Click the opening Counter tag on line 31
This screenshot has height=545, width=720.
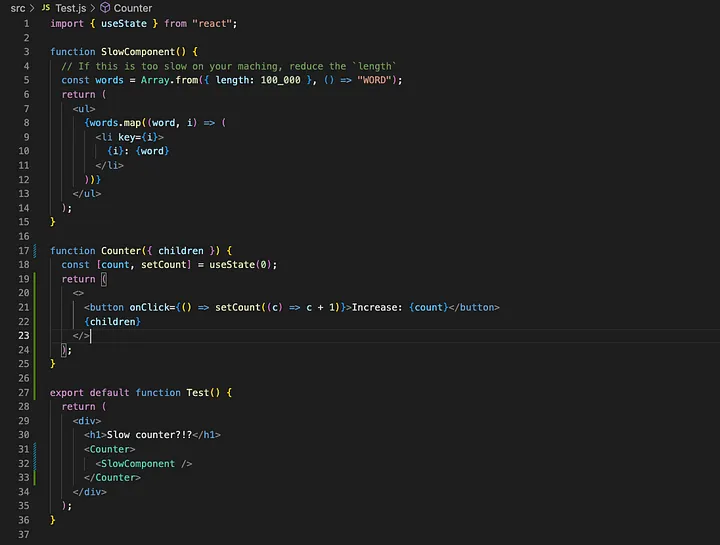(x=109, y=449)
